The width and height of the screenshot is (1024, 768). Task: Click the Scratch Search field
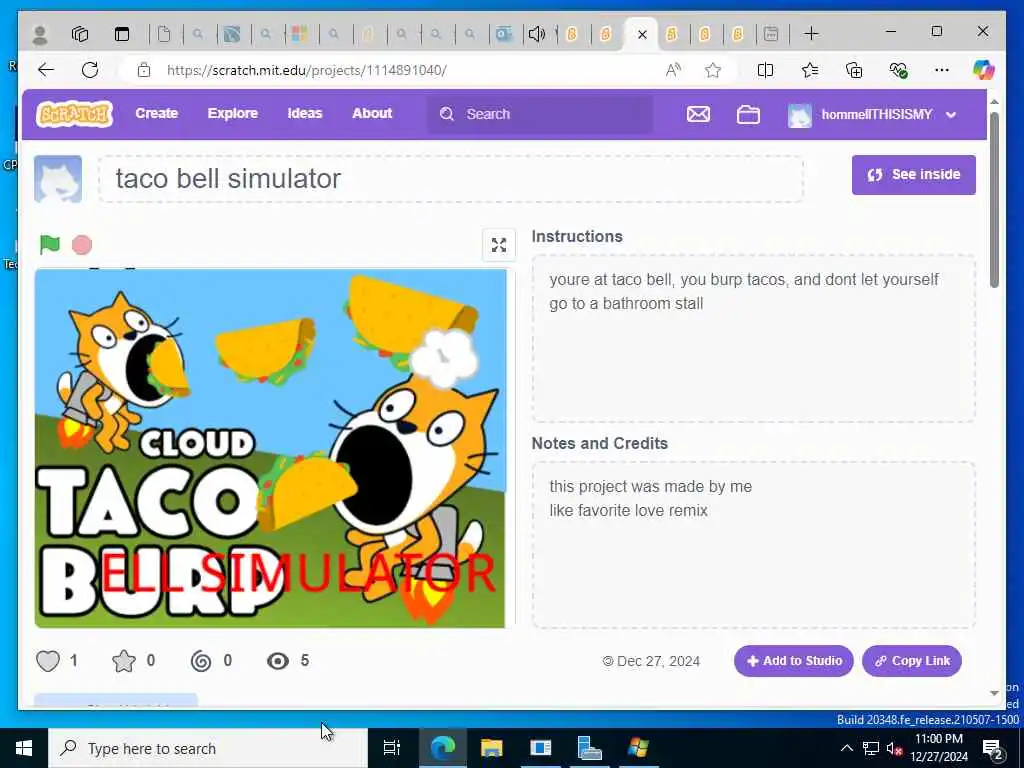point(540,114)
